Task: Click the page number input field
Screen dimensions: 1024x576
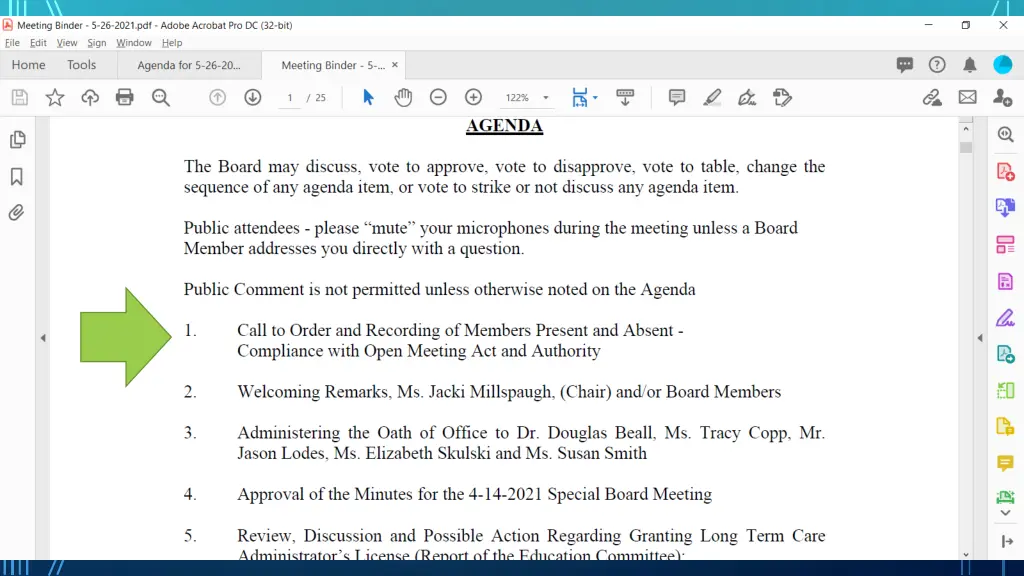Action: tap(289, 97)
